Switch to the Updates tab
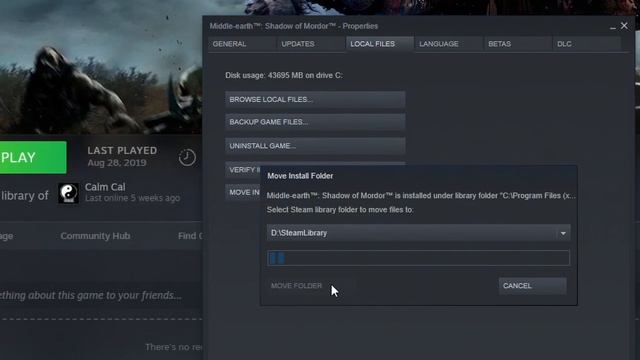The image size is (640, 360). (x=310, y=44)
